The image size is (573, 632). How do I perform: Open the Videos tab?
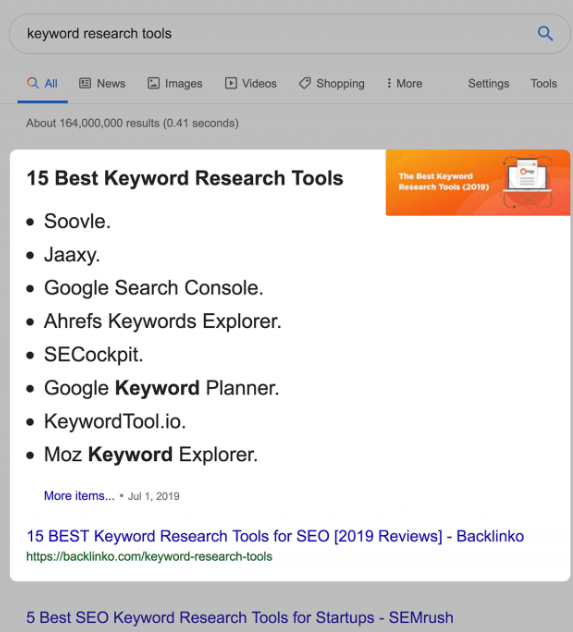251,83
